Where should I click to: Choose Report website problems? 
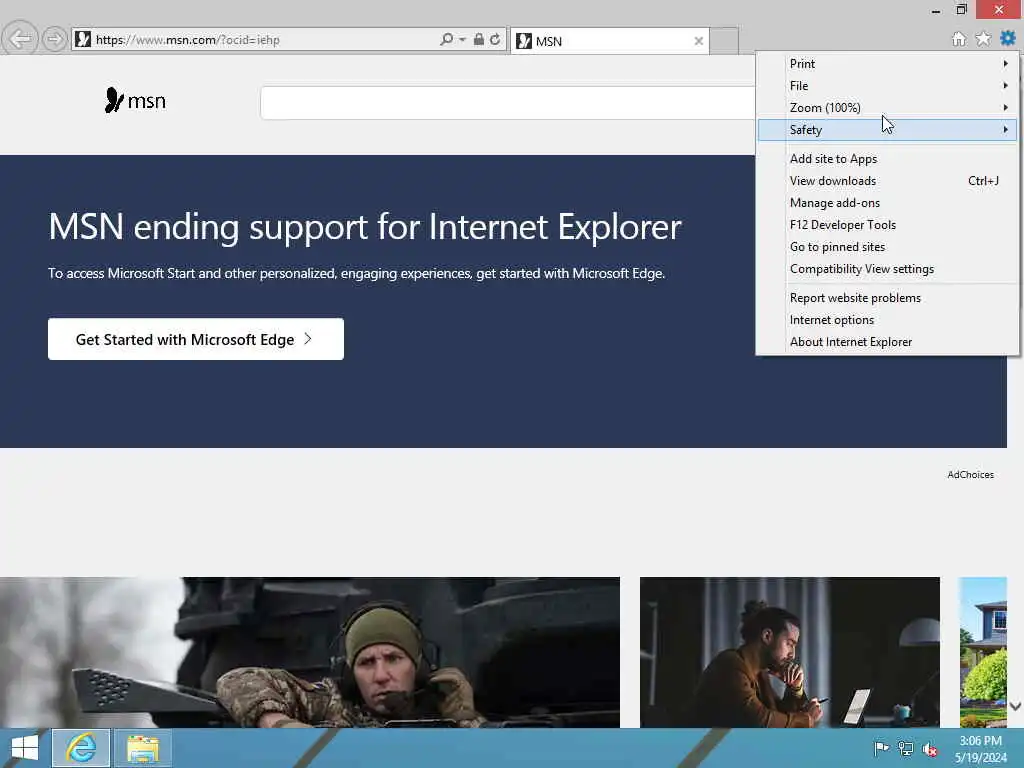(x=887, y=298)
